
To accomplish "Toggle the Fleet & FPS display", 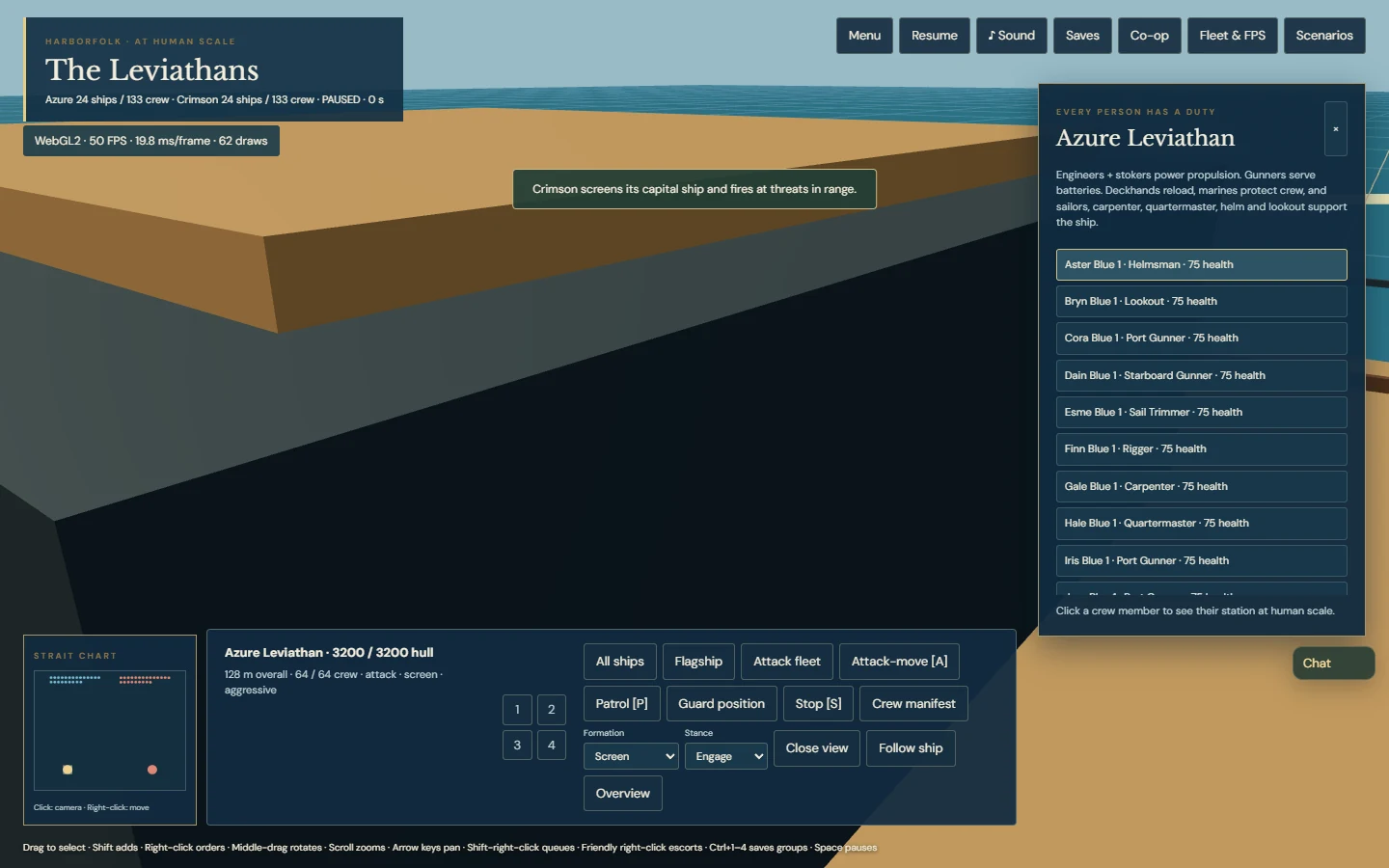I will pyautogui.click(x=1233, y=36).
